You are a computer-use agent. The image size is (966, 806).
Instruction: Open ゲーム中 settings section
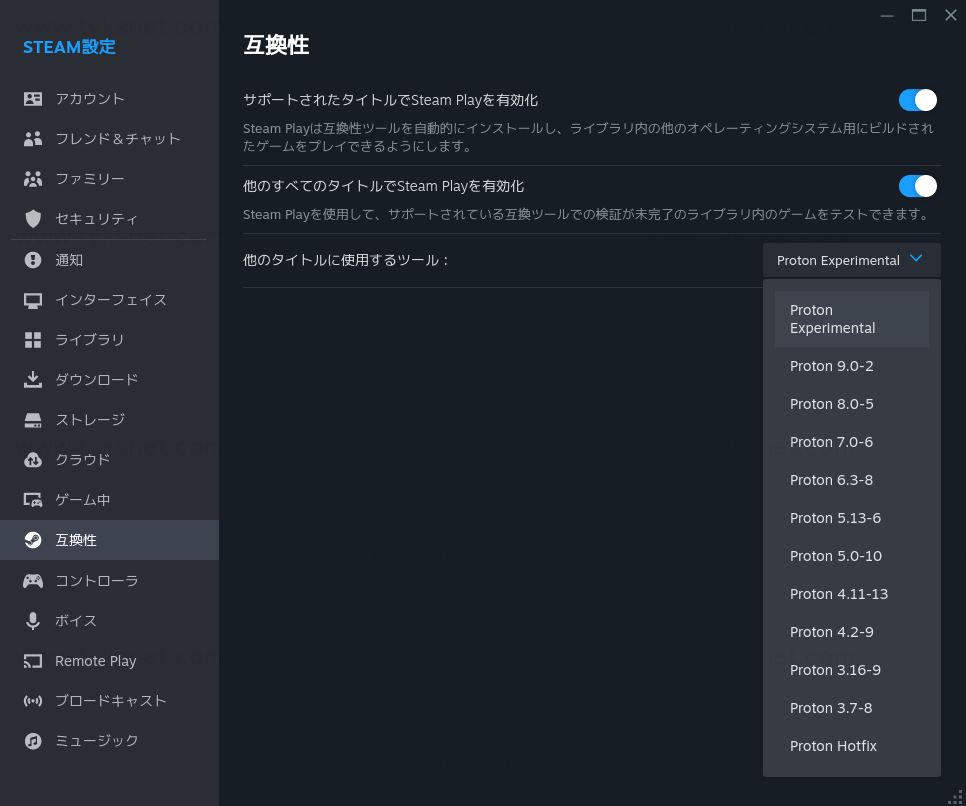(x=109, y=500)
